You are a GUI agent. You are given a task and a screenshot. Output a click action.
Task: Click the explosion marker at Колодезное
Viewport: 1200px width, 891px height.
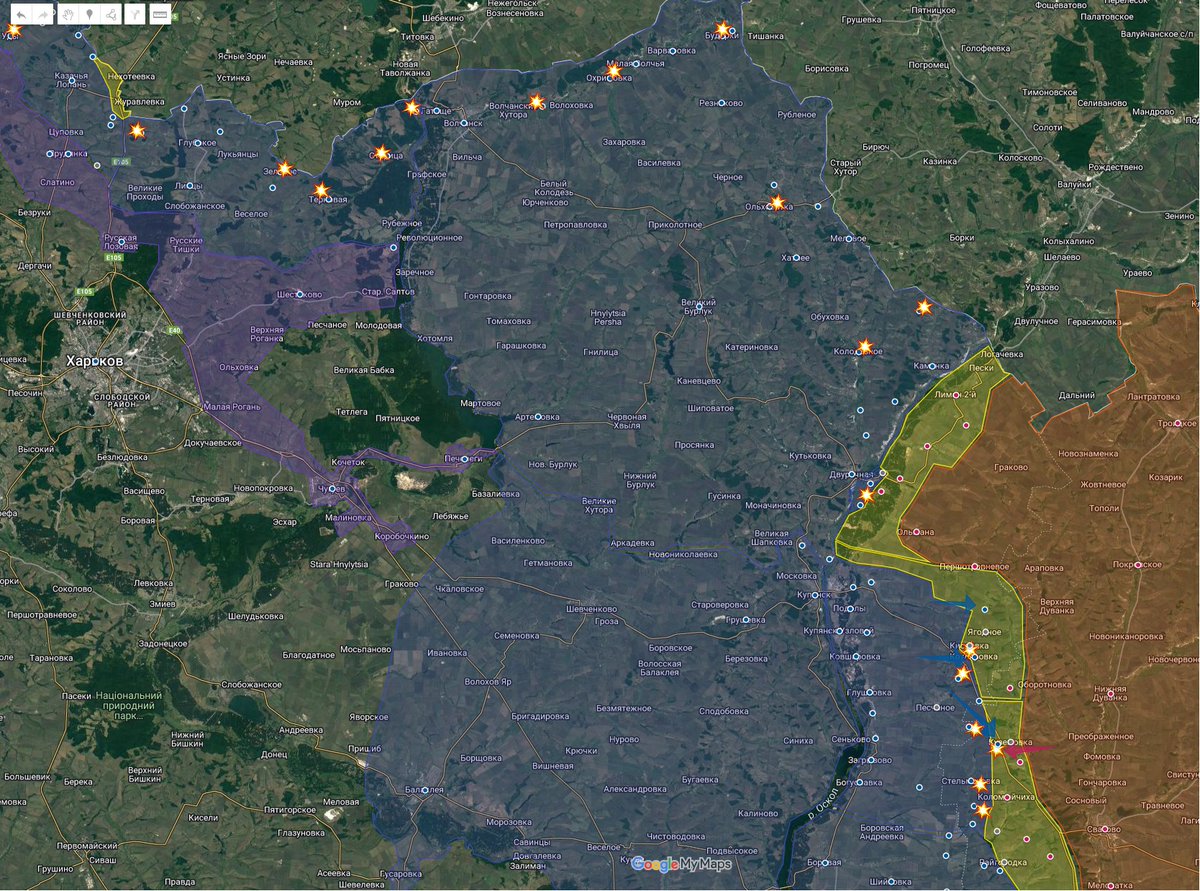pyautogui.click(x=865, y=347)
